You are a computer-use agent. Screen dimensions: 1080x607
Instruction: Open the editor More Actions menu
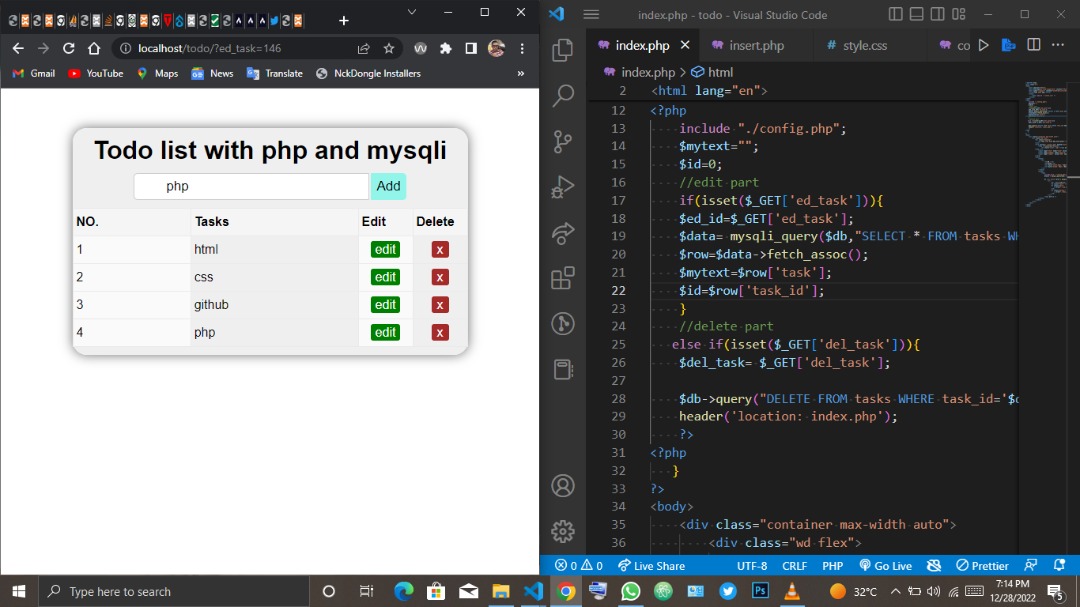[x=1058, y=45]
